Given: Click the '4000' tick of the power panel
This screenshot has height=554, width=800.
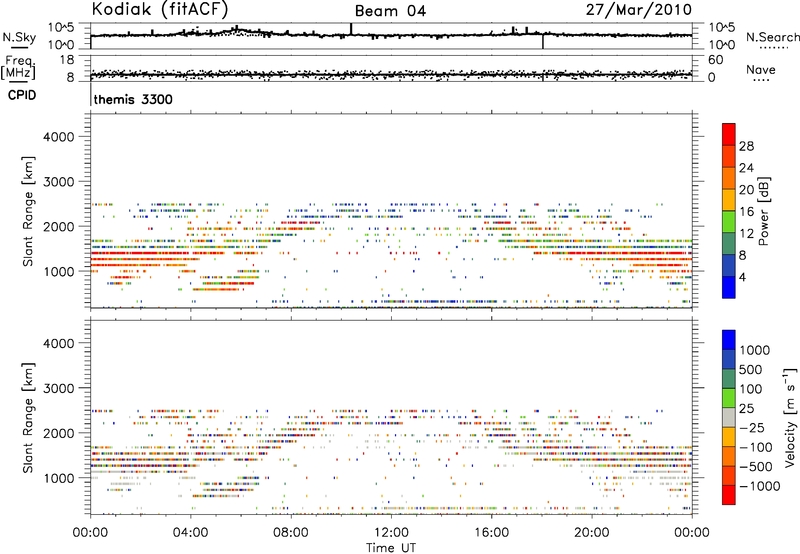Looking at the screenshot, I should [x=58, y=137].
